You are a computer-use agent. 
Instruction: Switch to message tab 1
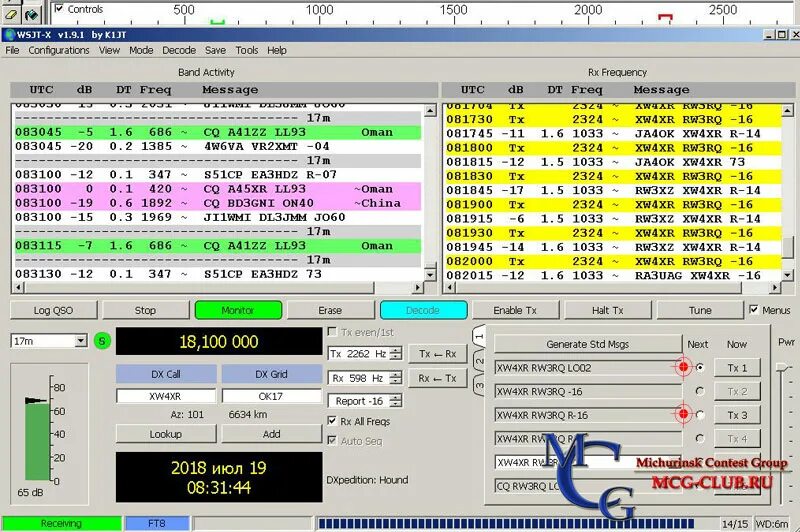pos(479,337)
